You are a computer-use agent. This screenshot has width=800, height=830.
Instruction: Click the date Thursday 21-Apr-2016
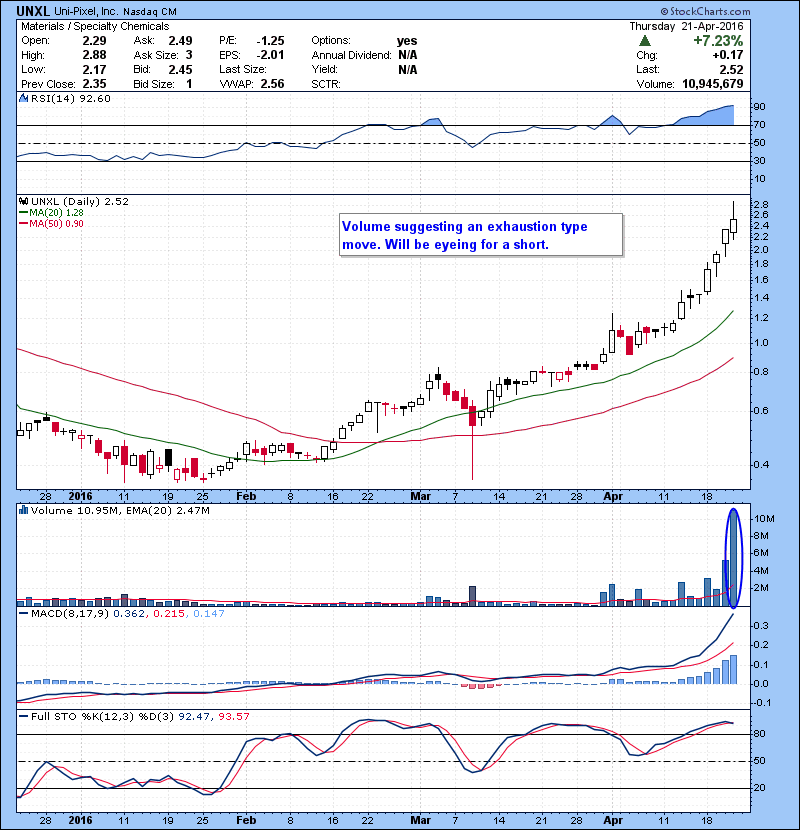pyautogui.click(x=686, y=26)
